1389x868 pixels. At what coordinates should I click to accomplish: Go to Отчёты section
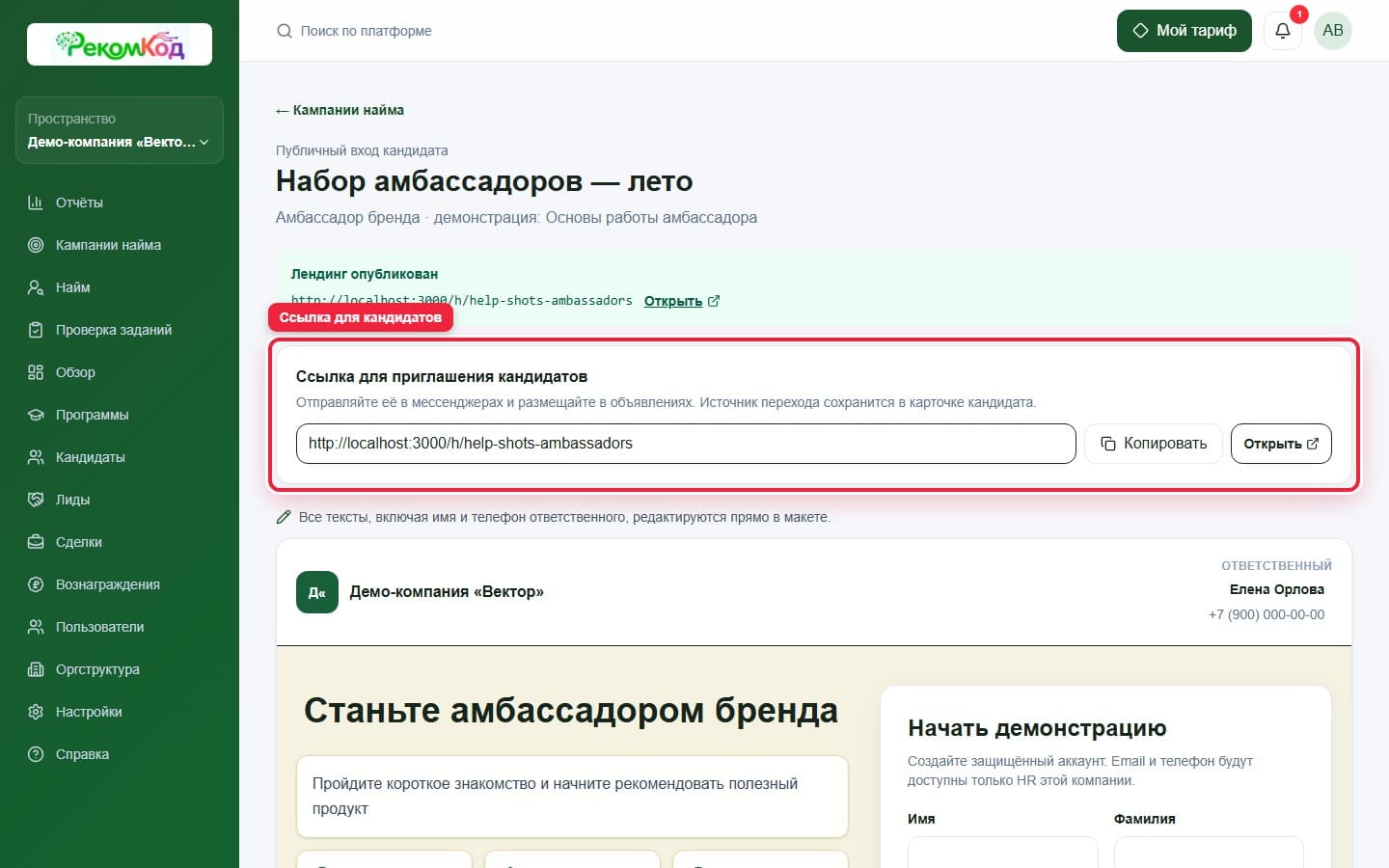click(120, 203)
